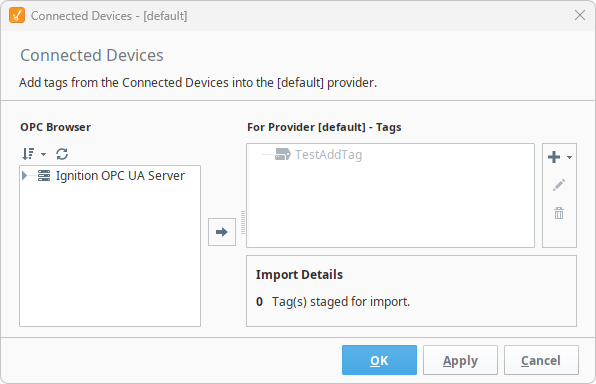Refresh the OPC Browser tree

coord(62,154)
